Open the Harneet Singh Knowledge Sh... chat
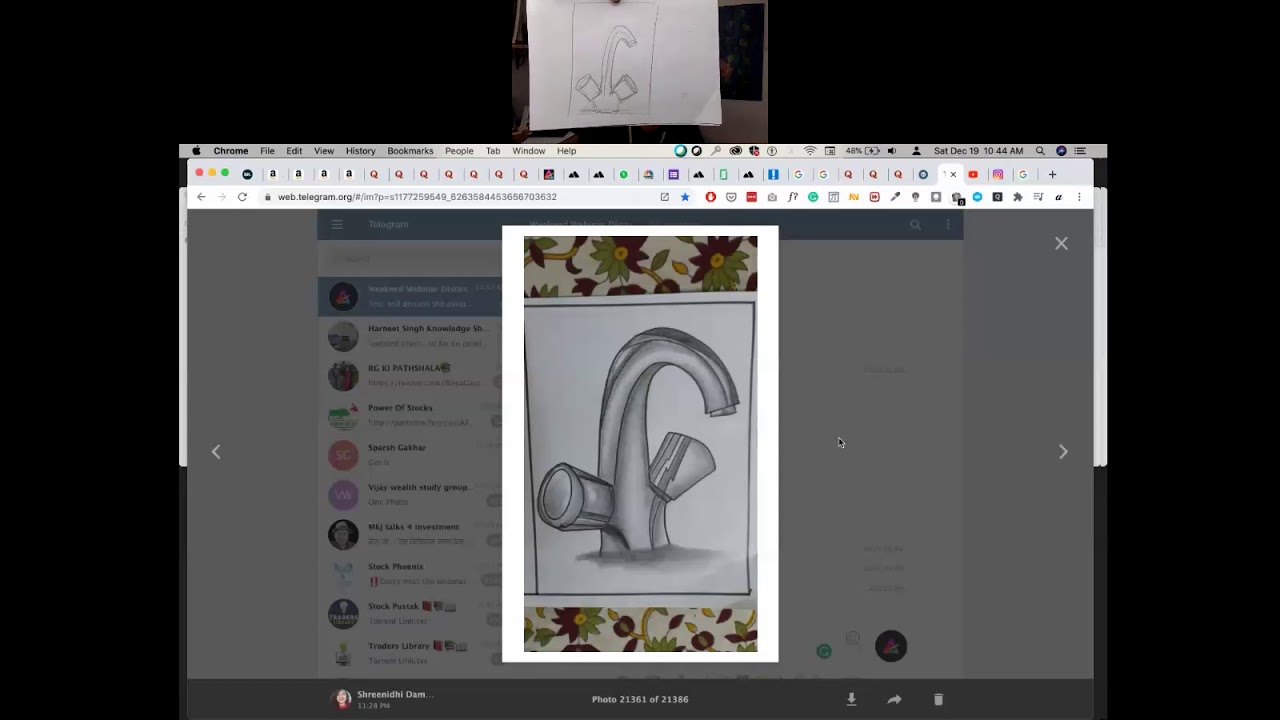This screenshot has width=1280, height=720. coord(410,336)
